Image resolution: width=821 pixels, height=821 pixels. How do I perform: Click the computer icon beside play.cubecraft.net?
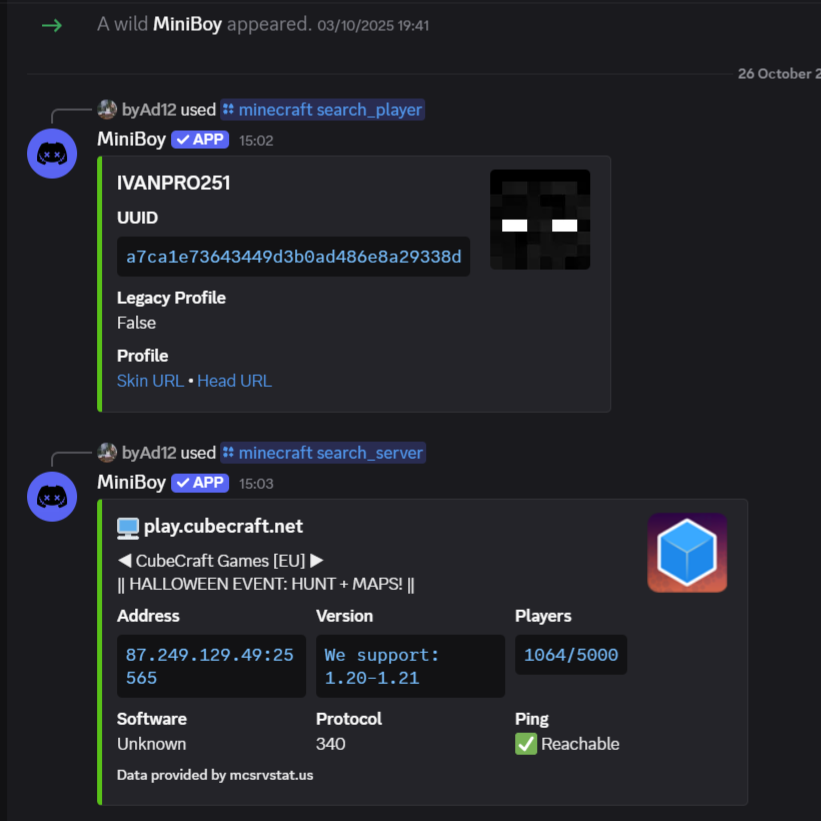pos(128,527)
